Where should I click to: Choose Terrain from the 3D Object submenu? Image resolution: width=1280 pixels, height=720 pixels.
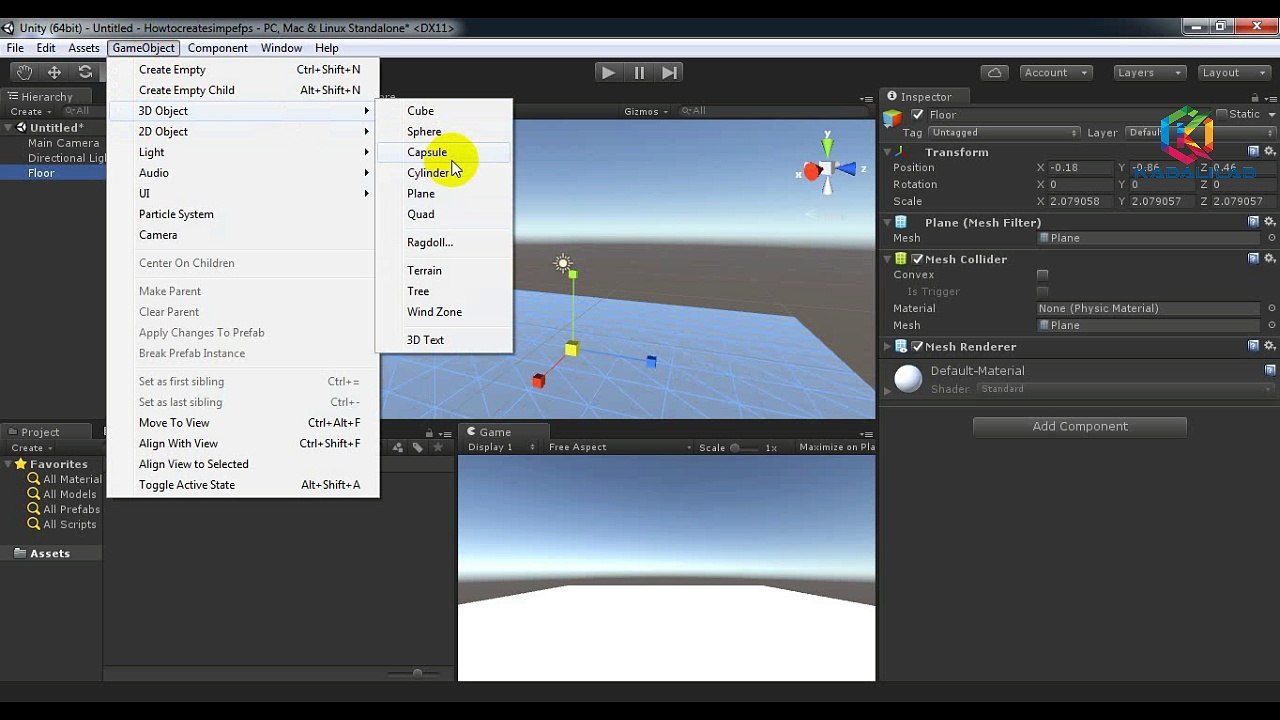click(x=444, y=271)
